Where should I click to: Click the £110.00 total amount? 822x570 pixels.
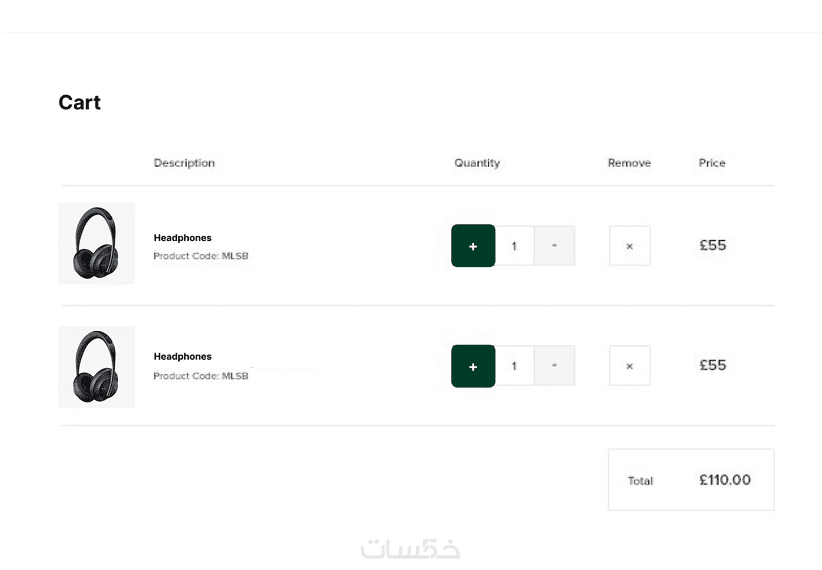[725, 480]
